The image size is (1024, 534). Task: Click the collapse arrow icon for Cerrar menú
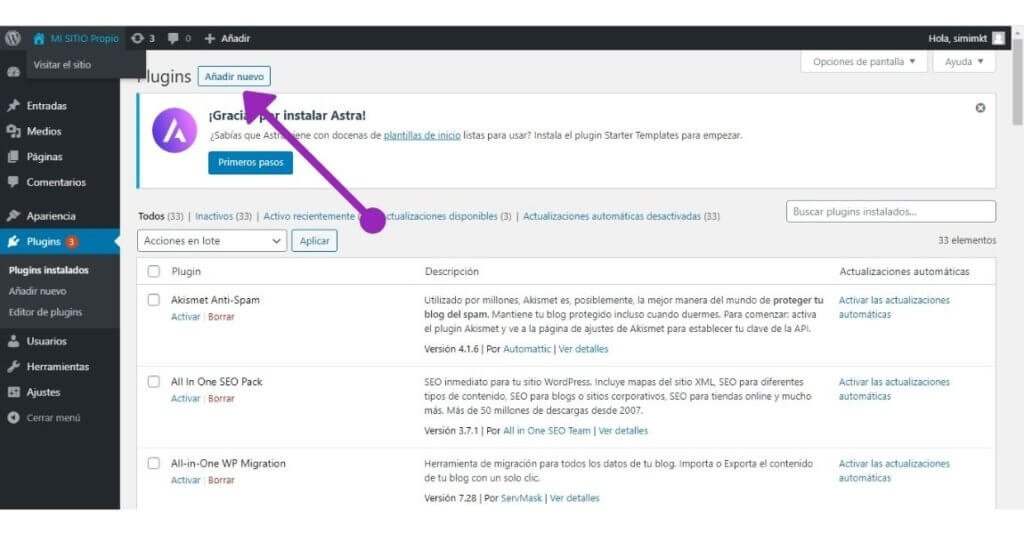point(13,417)
